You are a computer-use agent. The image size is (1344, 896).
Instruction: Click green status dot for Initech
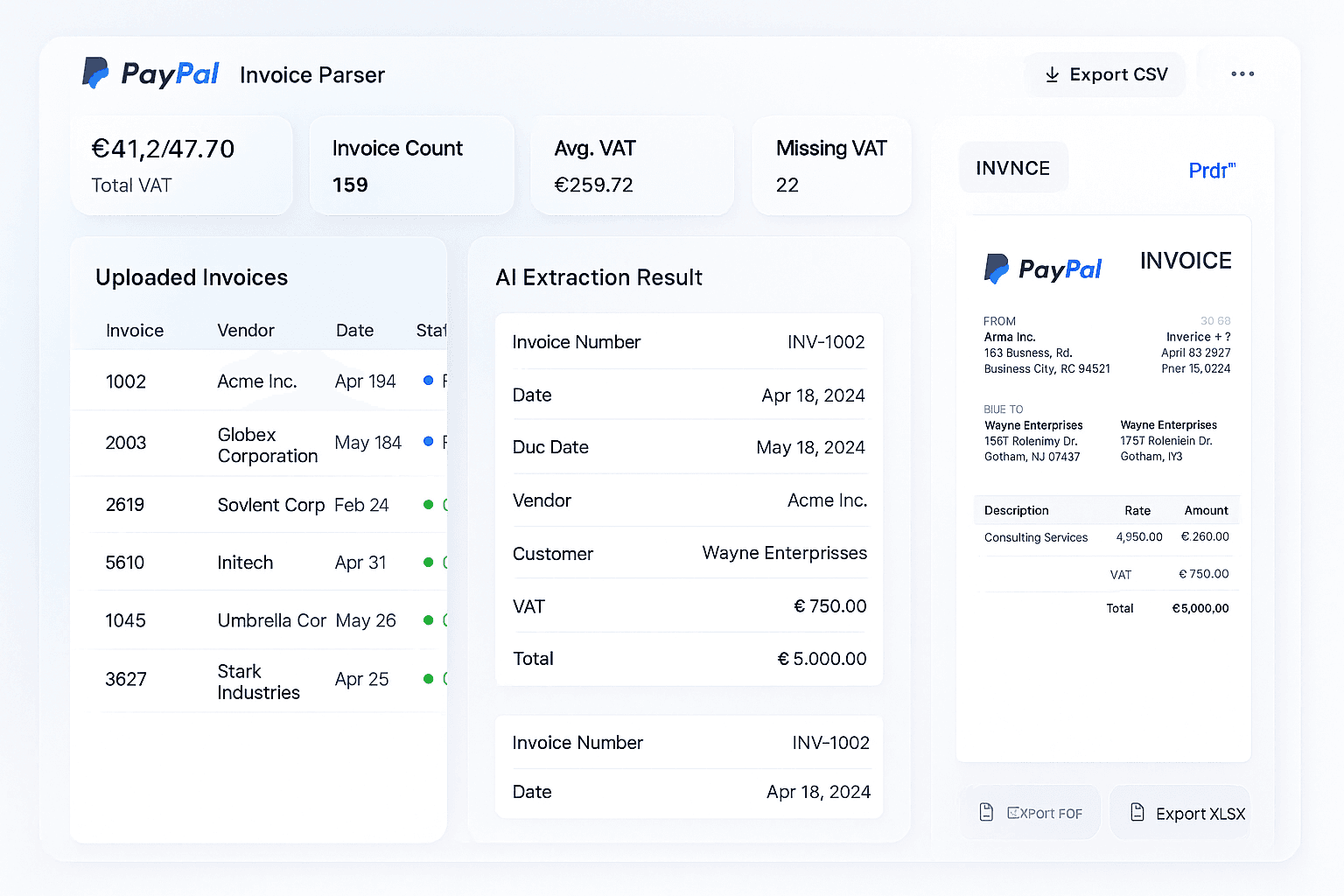point(428,562)
